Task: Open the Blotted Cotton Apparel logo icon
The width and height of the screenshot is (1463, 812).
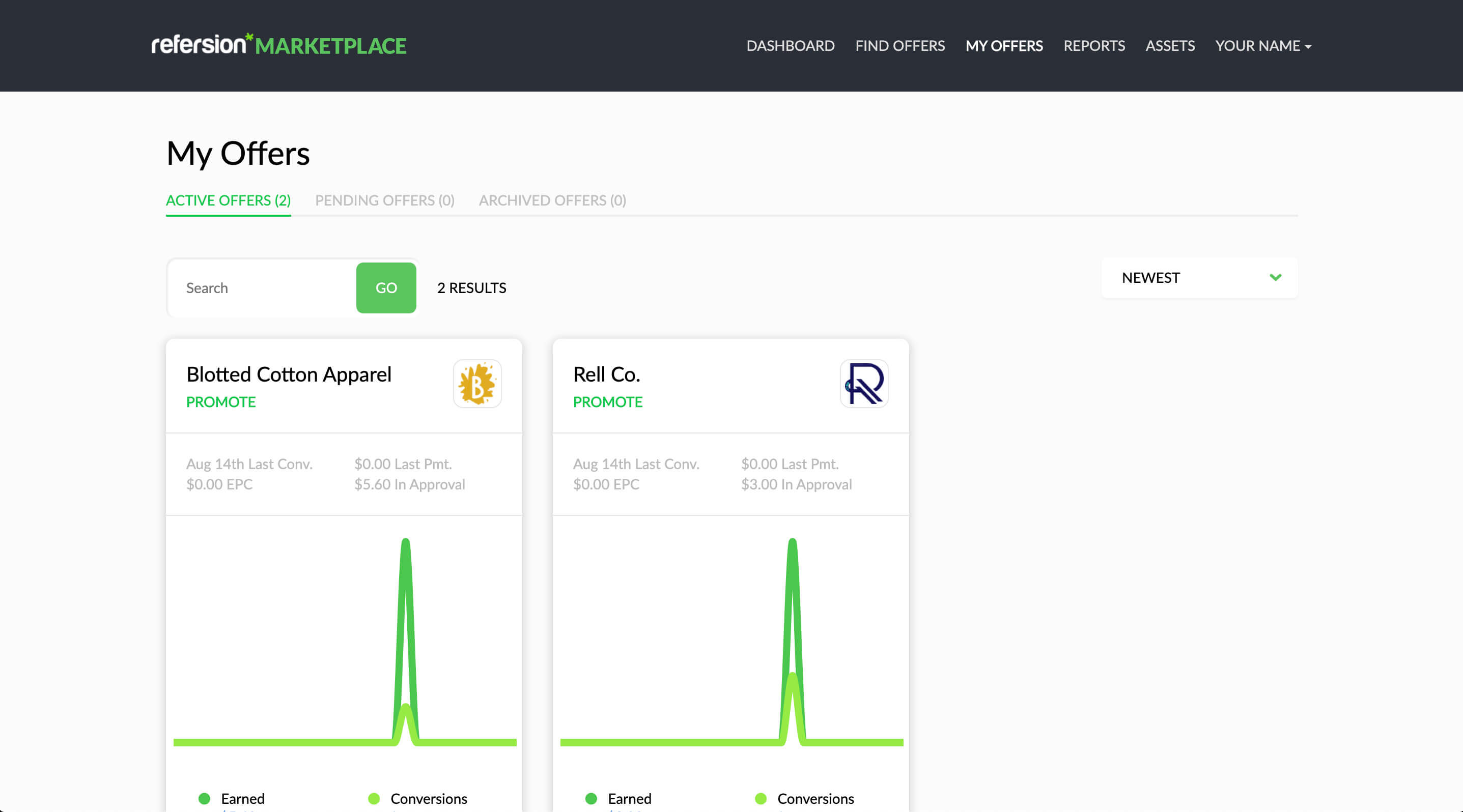Action: pyautogui.click(x=477, y=384)
